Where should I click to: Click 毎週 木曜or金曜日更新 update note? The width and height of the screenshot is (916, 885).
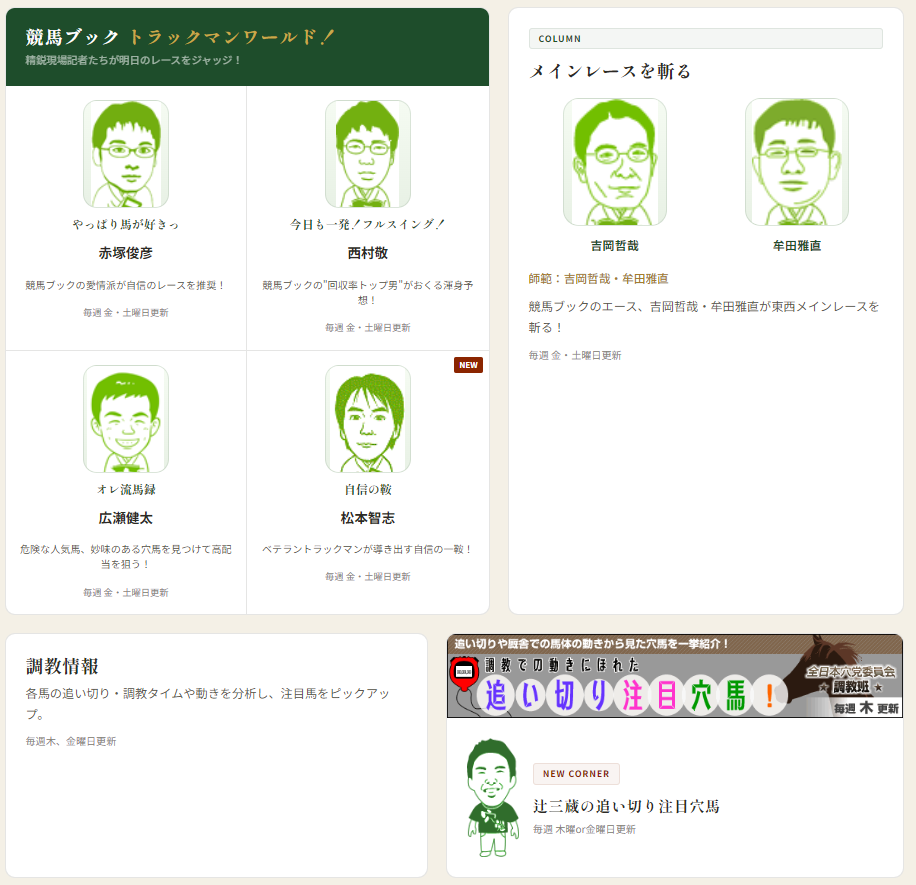coord(584,830)
